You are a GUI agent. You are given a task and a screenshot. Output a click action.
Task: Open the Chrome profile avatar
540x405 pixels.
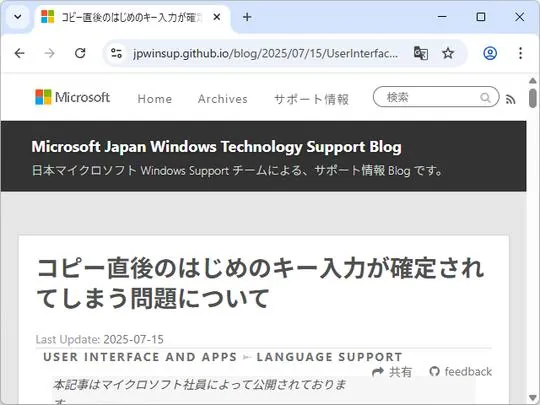490,53
